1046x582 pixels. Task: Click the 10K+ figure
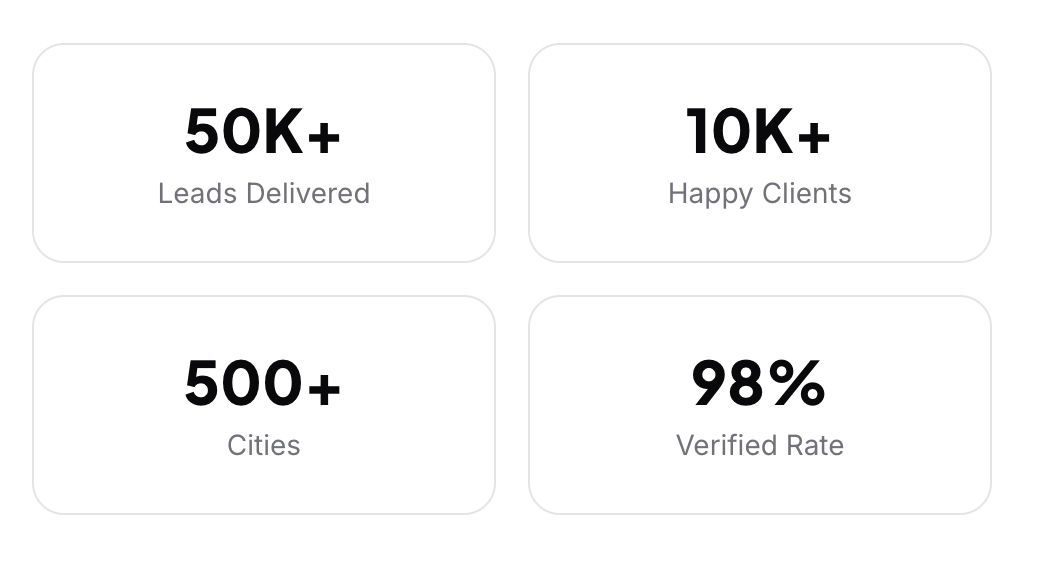(758, 133)
